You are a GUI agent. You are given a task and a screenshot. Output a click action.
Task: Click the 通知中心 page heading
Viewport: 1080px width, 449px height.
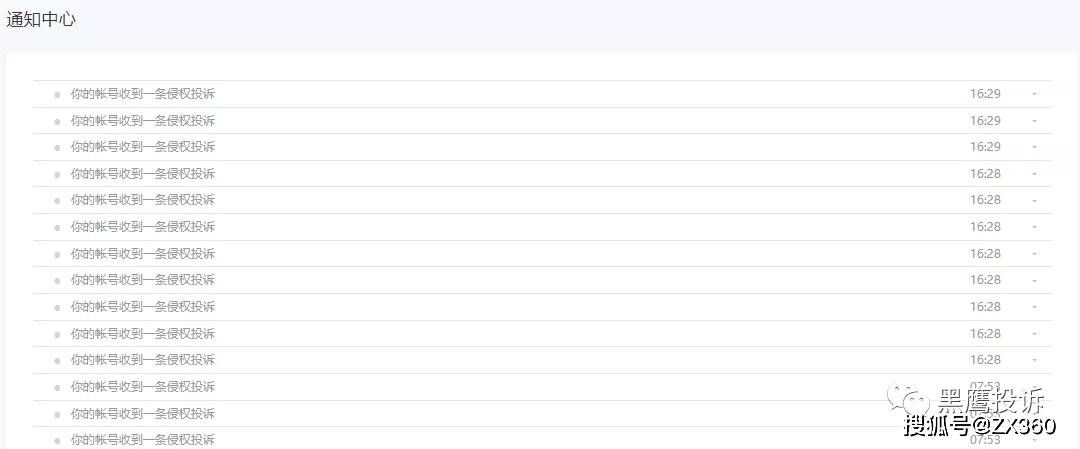pos(41,19)
